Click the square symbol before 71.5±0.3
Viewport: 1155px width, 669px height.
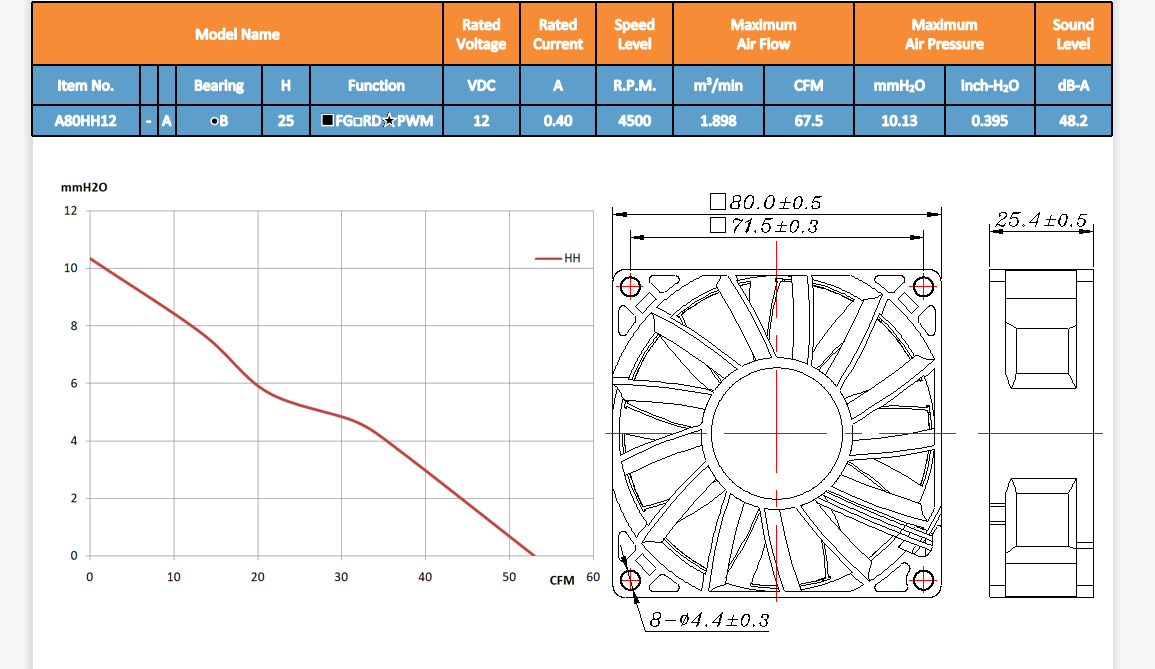pyautogui.click(x=717, y=225)
